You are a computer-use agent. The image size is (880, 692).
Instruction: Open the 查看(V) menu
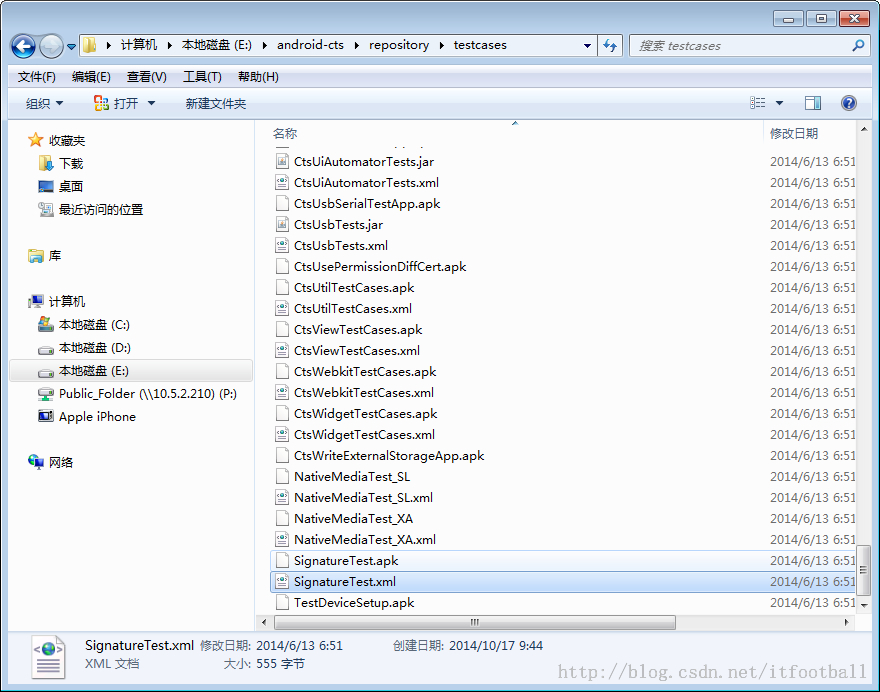[x=146, y=77]
